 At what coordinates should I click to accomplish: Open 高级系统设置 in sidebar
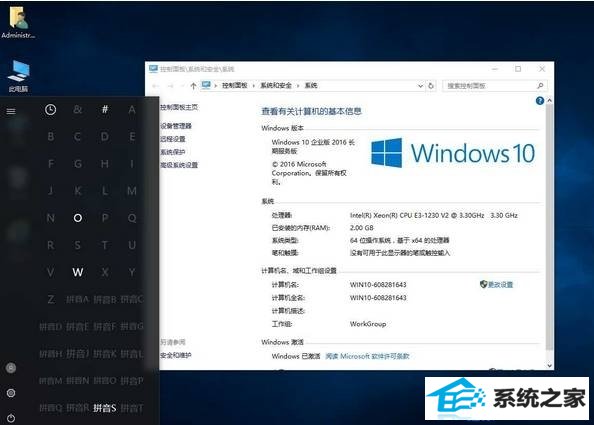coord(179,165)
